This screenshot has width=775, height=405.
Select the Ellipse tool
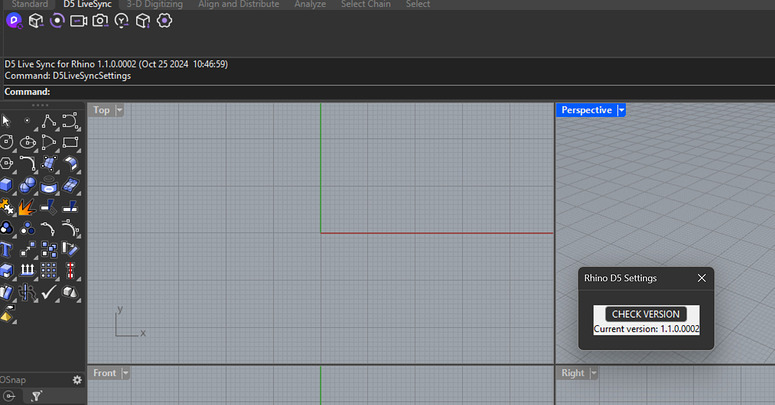click(27, 142)
